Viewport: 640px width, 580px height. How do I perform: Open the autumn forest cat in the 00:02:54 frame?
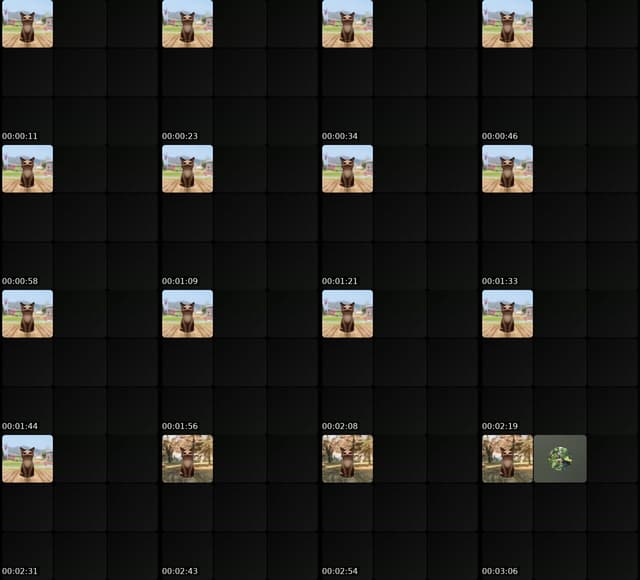click(x=347, y=458)
